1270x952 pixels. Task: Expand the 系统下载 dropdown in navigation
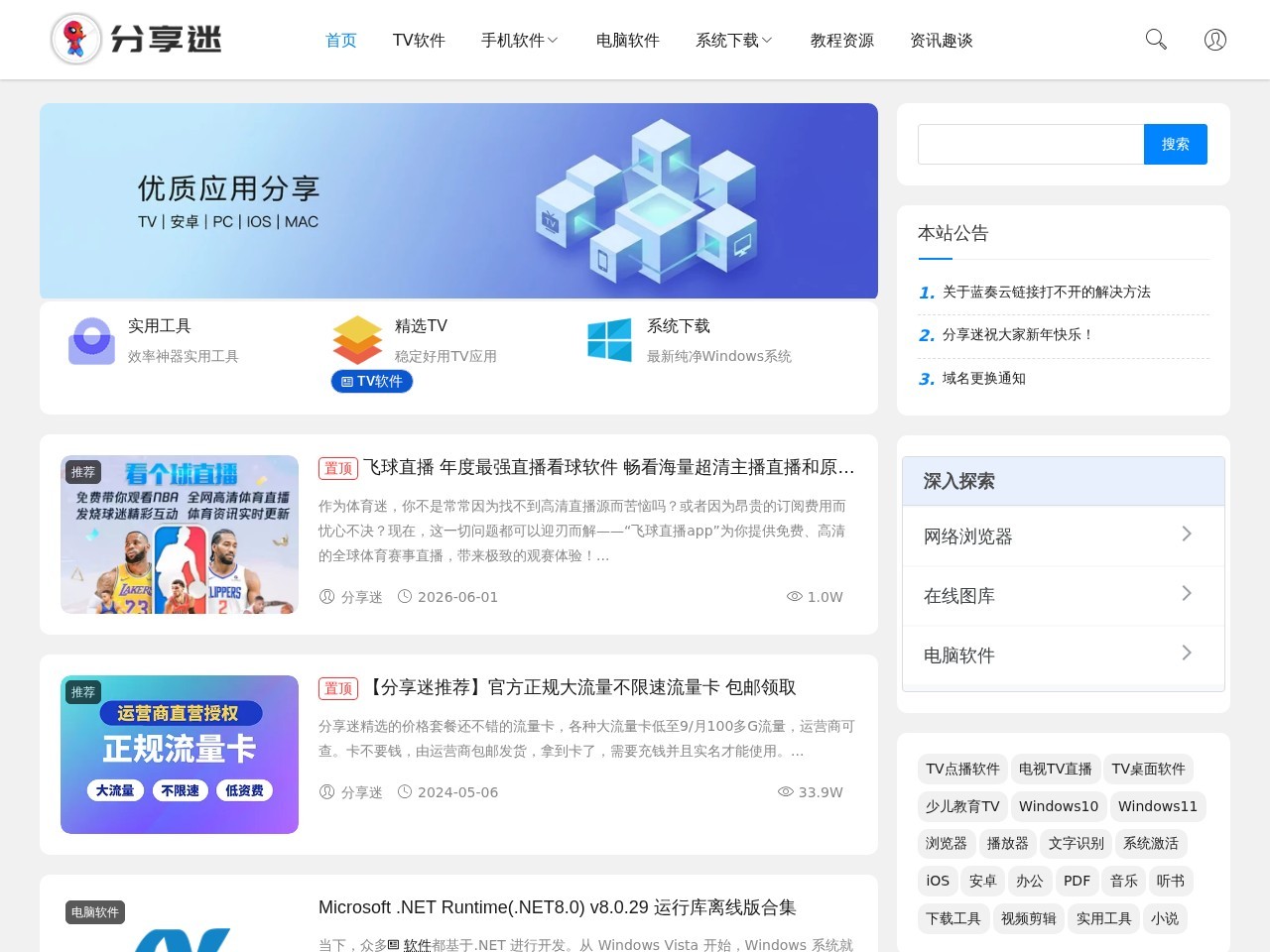coord(733,41)
